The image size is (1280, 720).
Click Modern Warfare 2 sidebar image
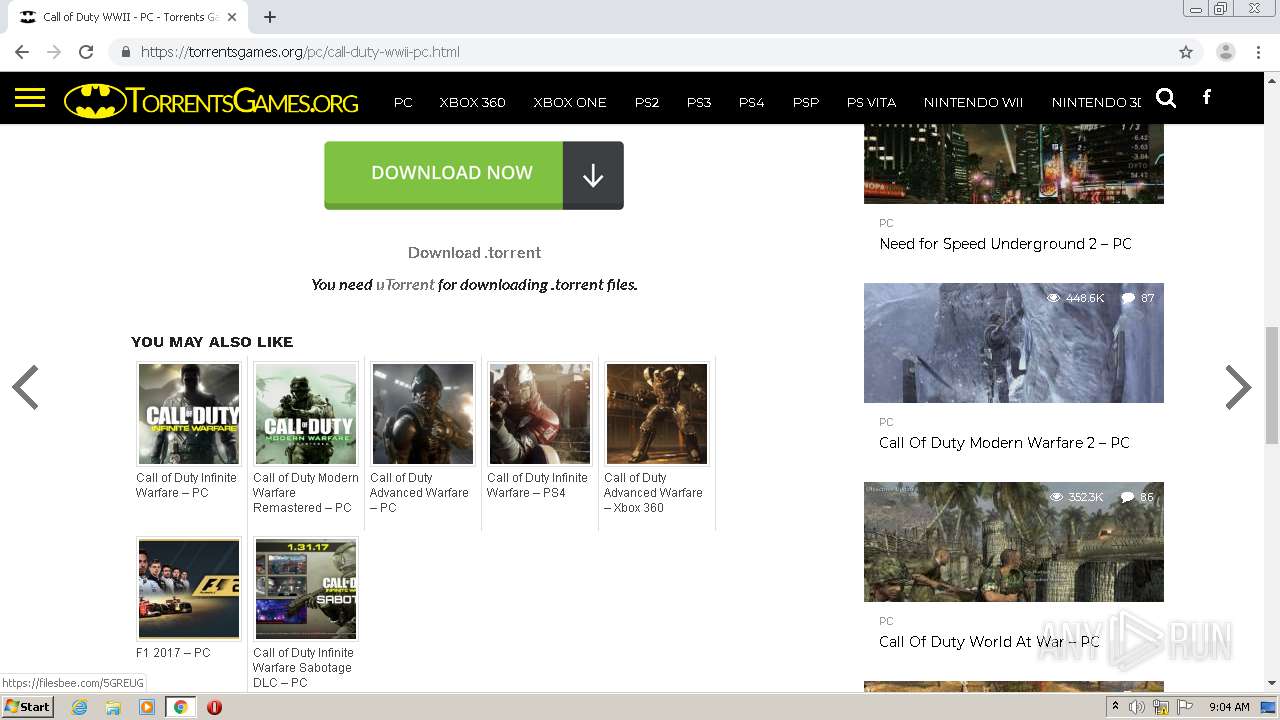click(x=1014, y=343)
